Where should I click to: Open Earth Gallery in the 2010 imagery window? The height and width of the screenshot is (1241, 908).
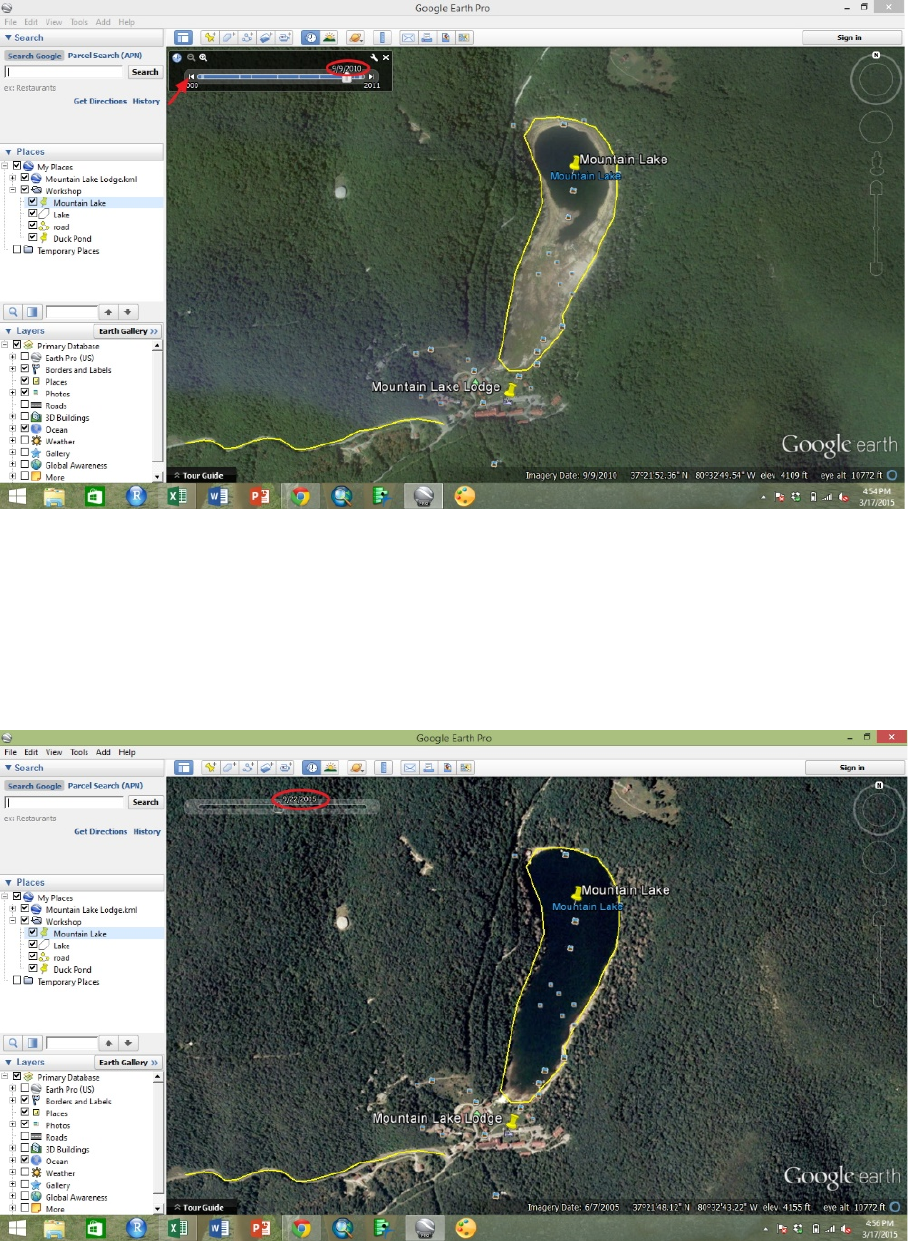point(127,331)
